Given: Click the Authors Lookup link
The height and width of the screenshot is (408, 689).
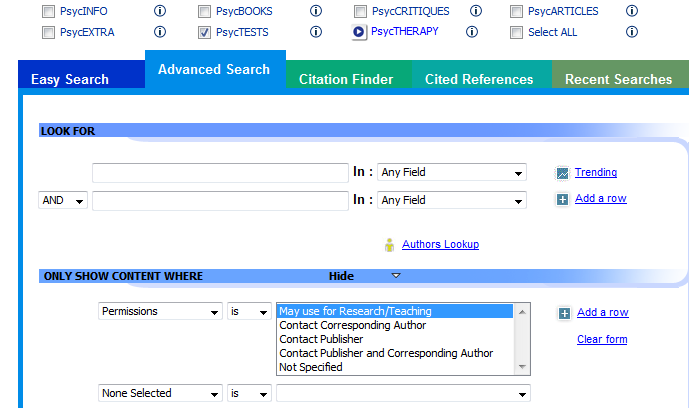Looking at the screenshot, I should tap(440, 244).
